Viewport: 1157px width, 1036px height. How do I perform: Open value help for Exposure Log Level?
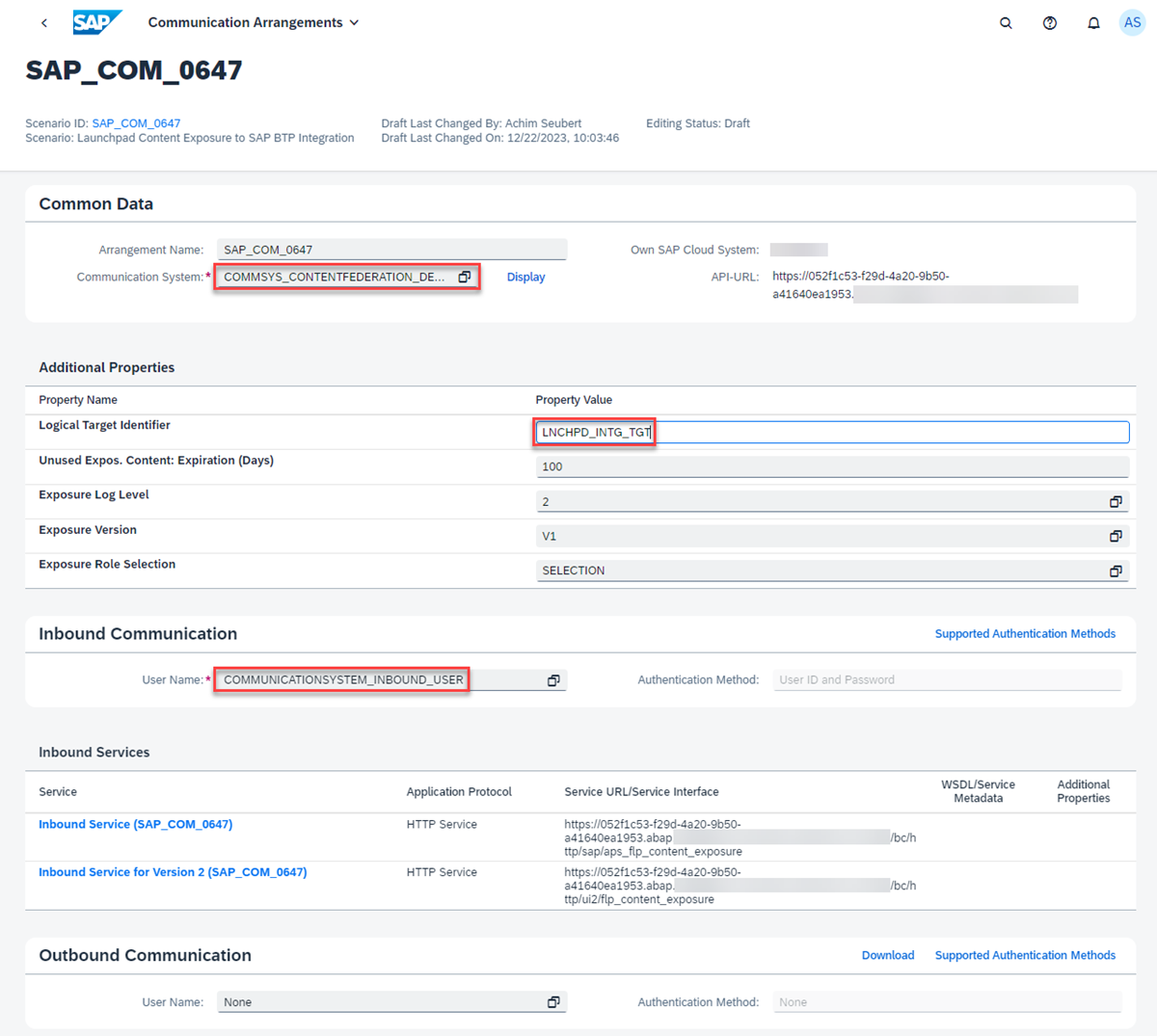pyautogui.click(x=1116, y=501)
